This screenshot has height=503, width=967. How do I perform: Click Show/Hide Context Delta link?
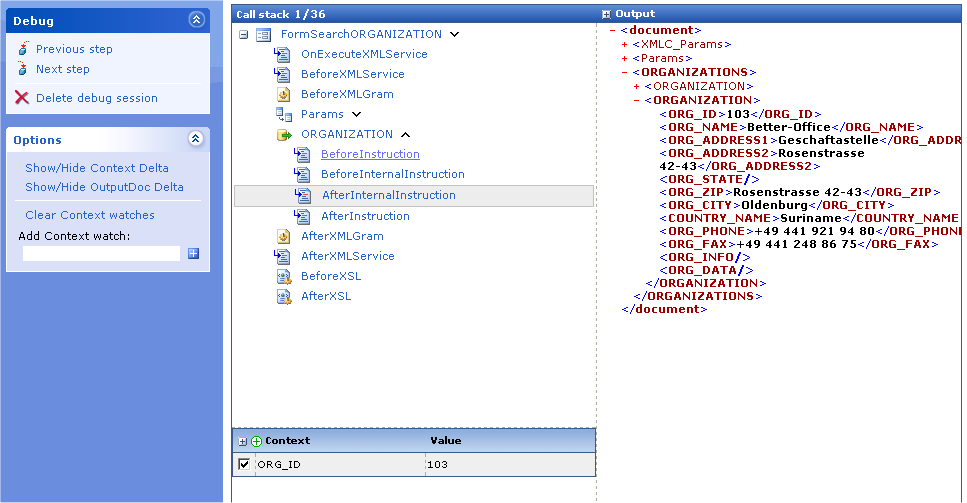(x=97, y=168)
